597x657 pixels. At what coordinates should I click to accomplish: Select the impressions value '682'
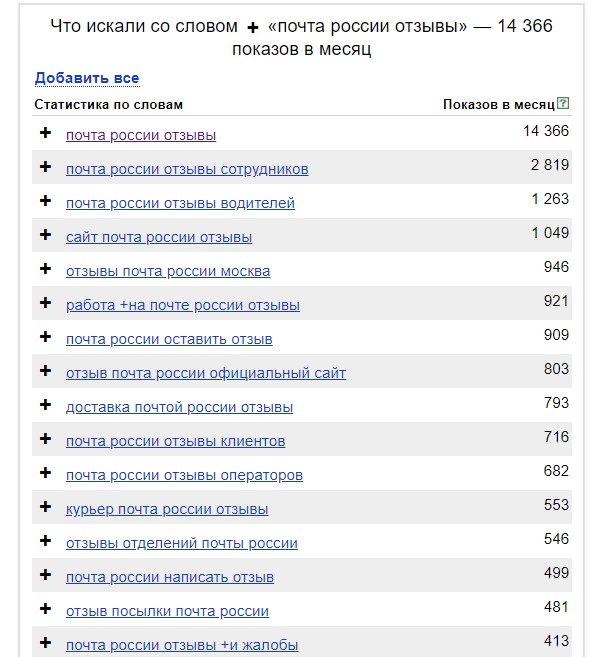[x=556, y=471]
